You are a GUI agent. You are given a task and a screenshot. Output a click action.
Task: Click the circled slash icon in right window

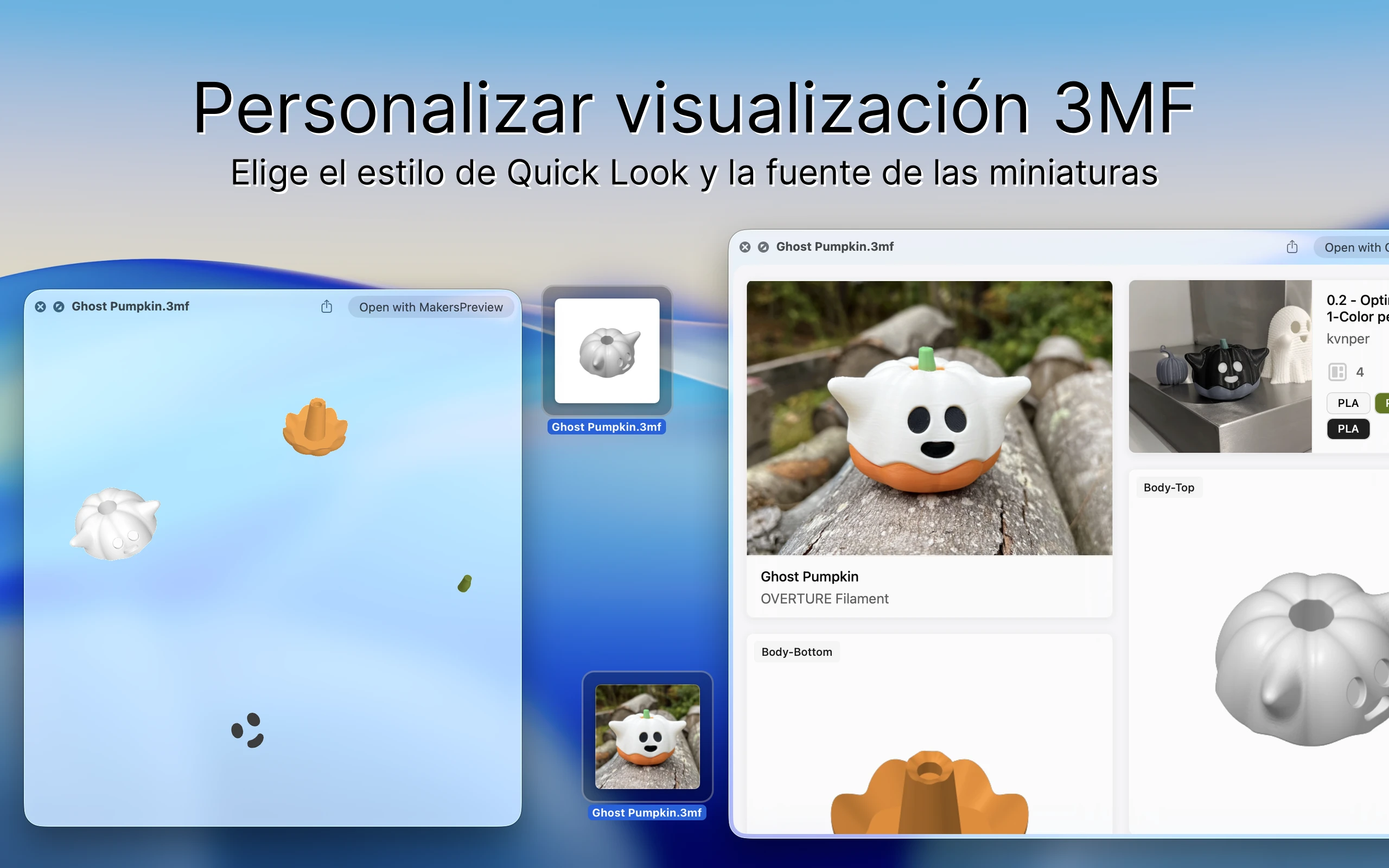pyautogui.click(x=763, y=247)
